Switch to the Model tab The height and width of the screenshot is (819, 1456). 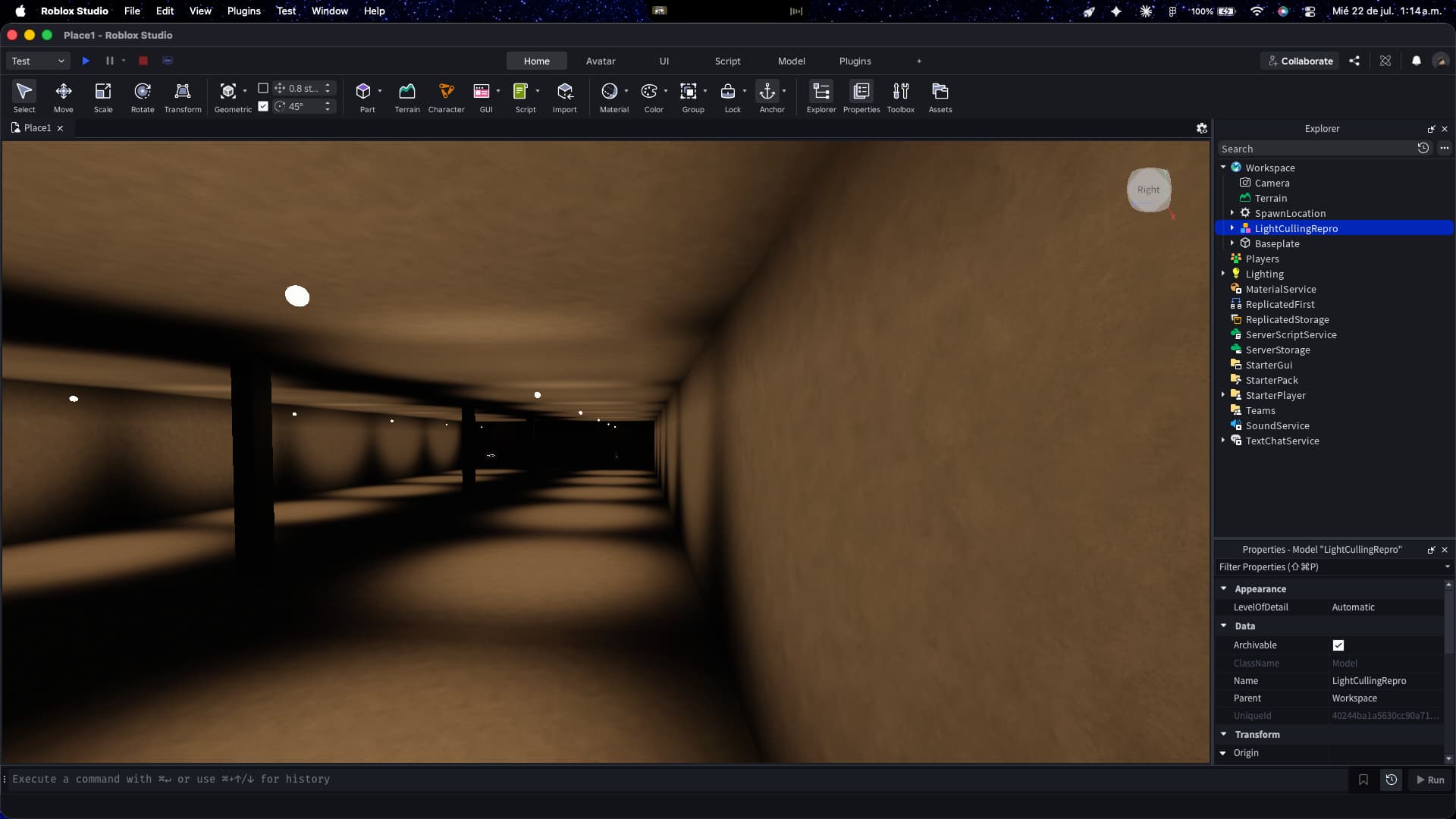792,61
